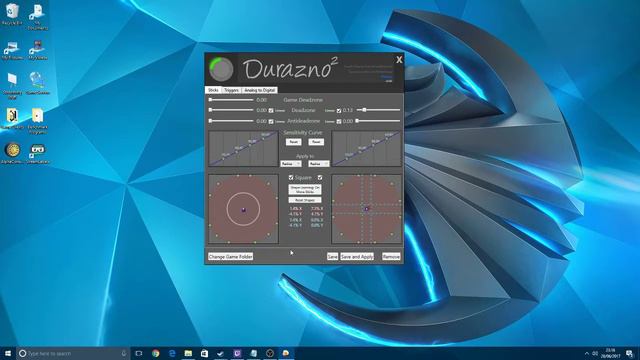Click the Durazno round green-ring logo
Screen dimensions: 640x360
coord(221,69)
